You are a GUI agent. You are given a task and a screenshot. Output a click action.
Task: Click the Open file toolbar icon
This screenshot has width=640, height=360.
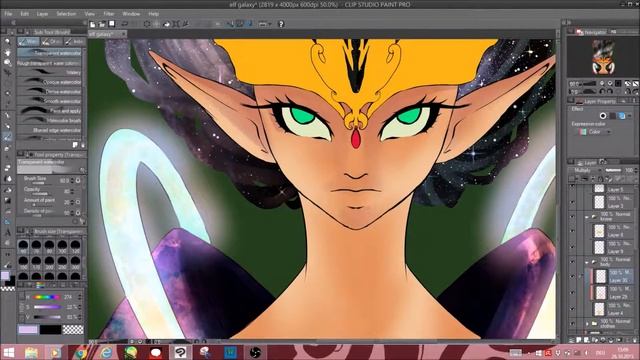102,24
